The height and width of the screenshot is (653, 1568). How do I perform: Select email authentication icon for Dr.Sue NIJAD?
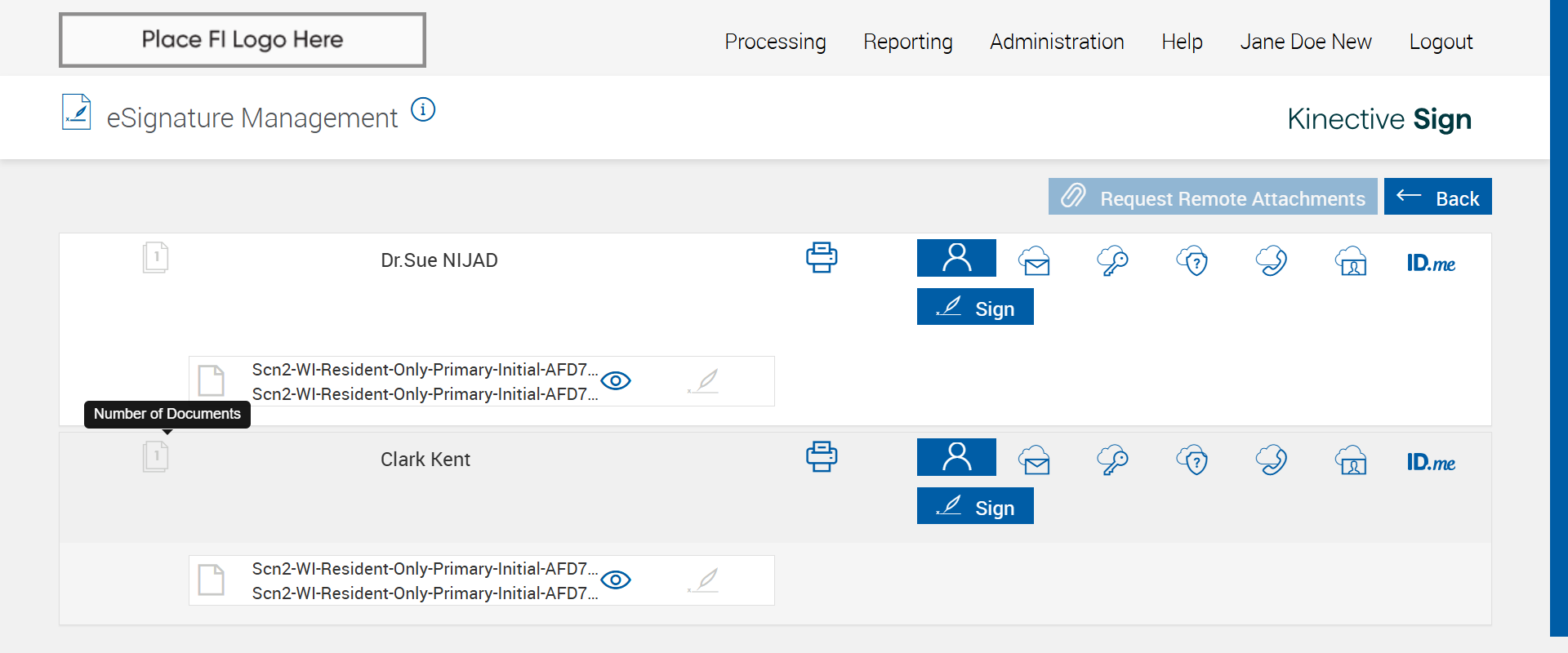click(x=1035, y=261)
